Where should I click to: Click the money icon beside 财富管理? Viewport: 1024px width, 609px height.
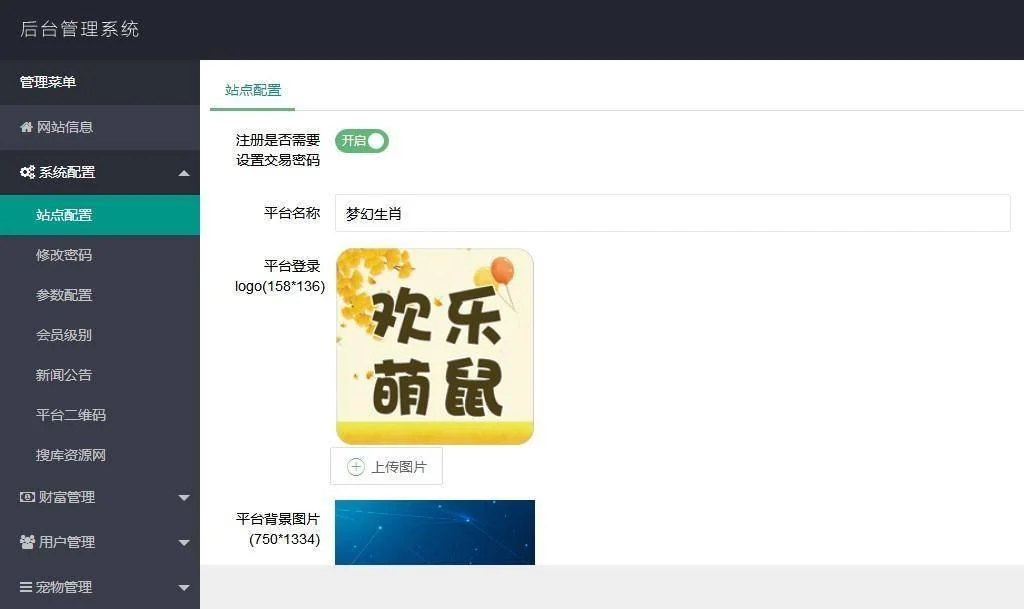click(27, 497)
